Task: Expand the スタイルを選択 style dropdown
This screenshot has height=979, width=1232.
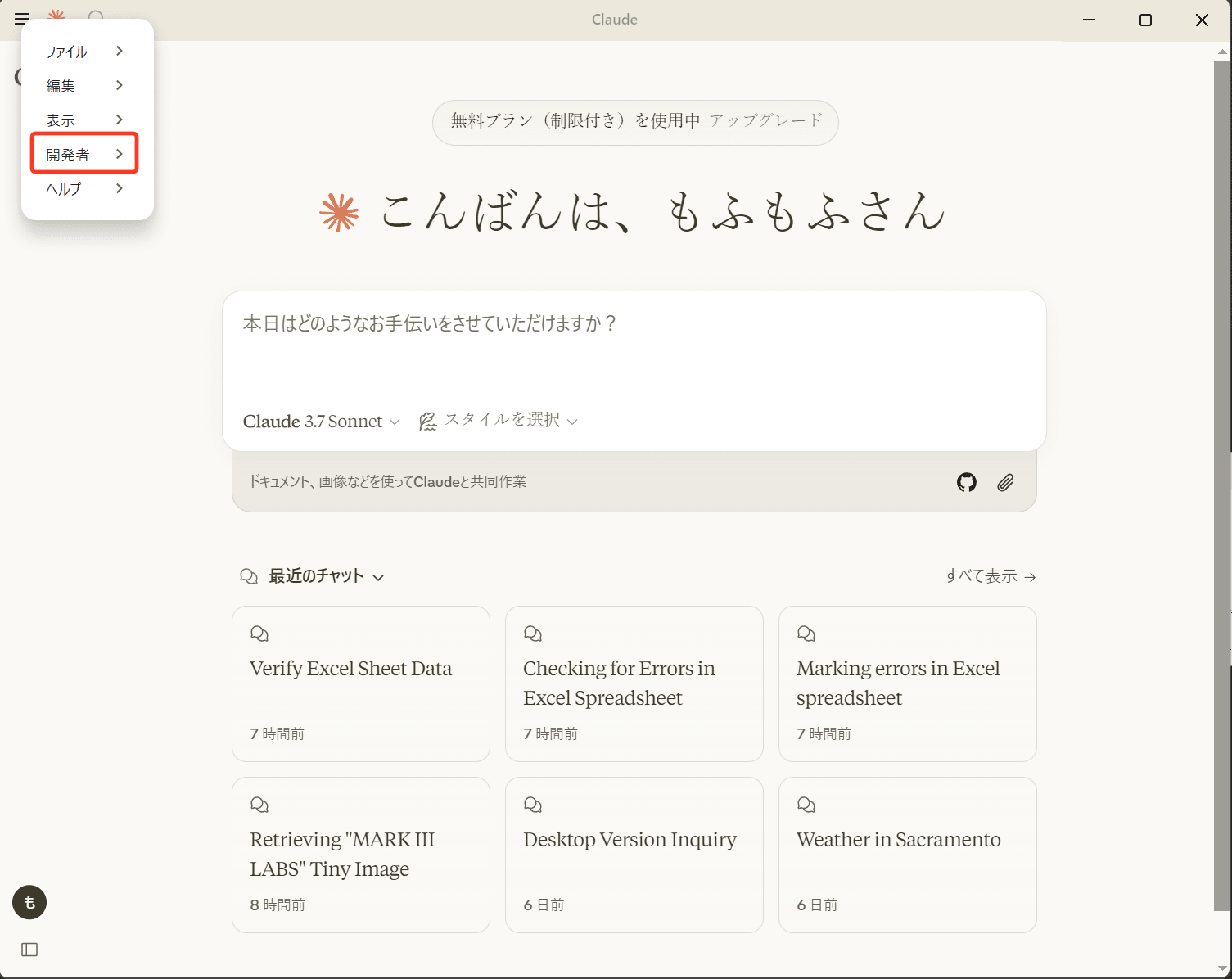Action: [508, 420]
